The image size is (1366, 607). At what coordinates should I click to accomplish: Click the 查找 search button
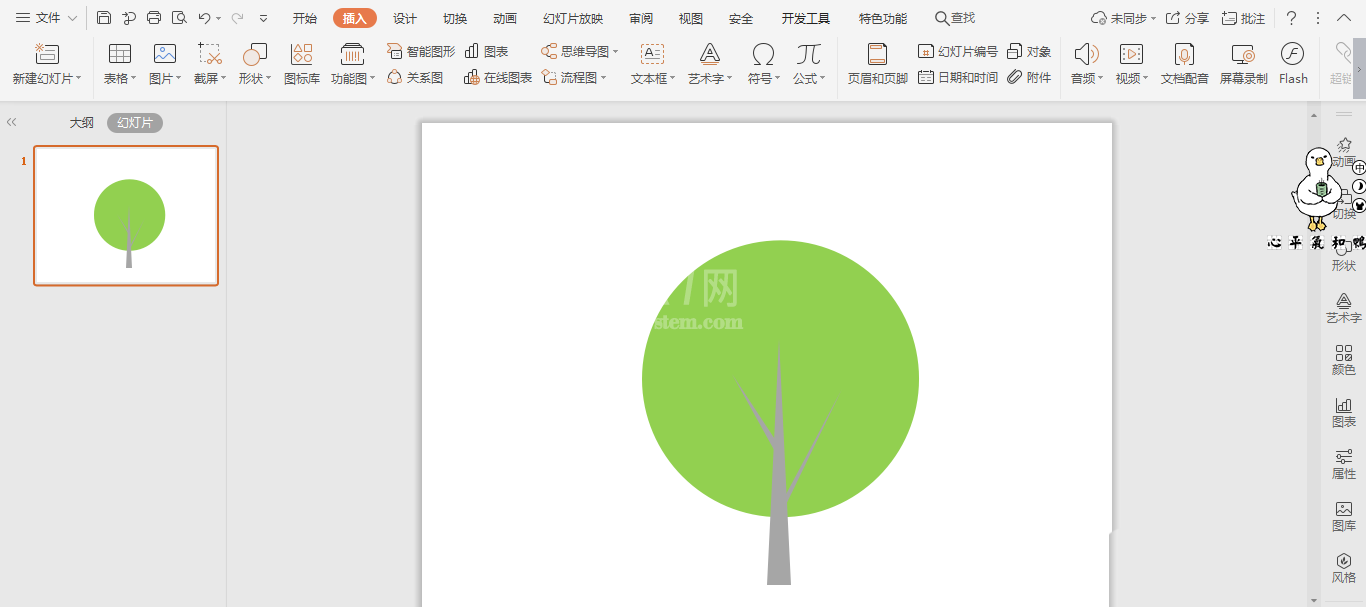click(x=955, y=18)
